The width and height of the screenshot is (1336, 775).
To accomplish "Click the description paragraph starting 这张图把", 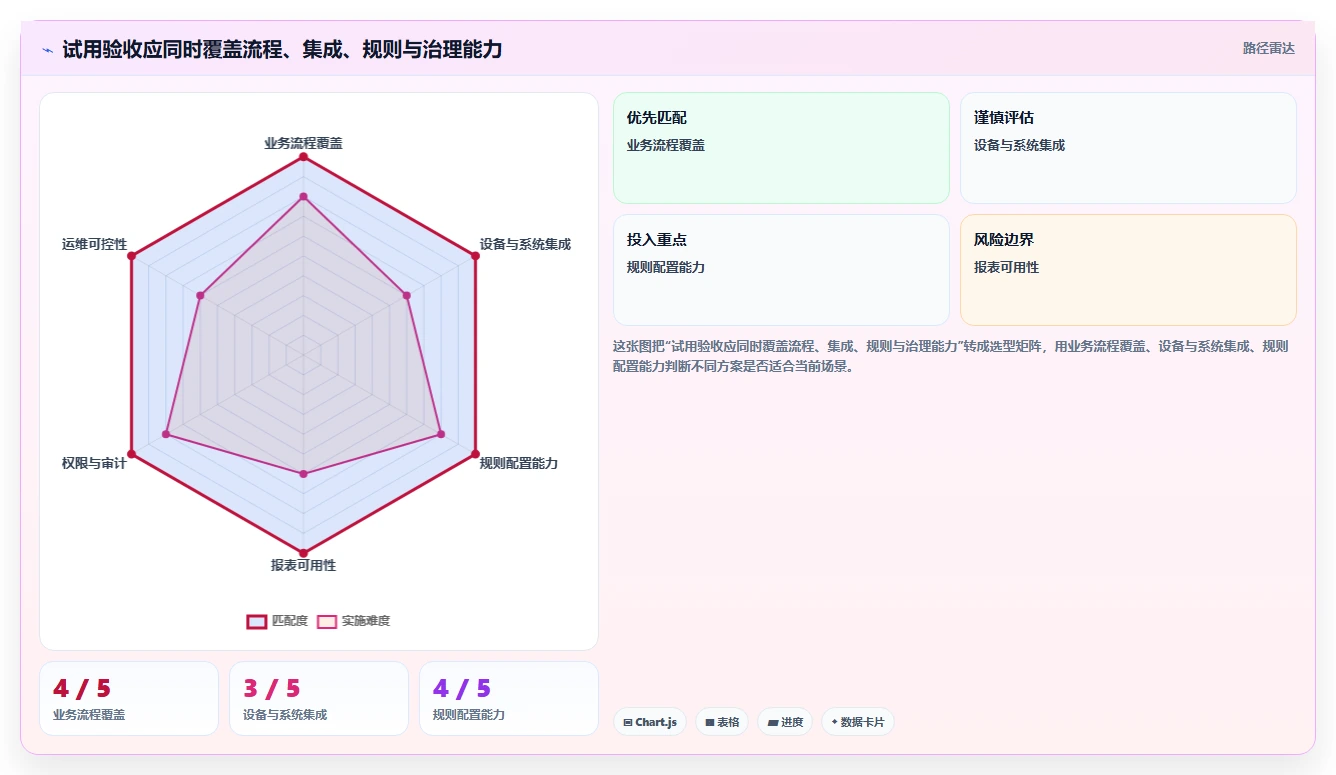I will (x=951, y=356).
